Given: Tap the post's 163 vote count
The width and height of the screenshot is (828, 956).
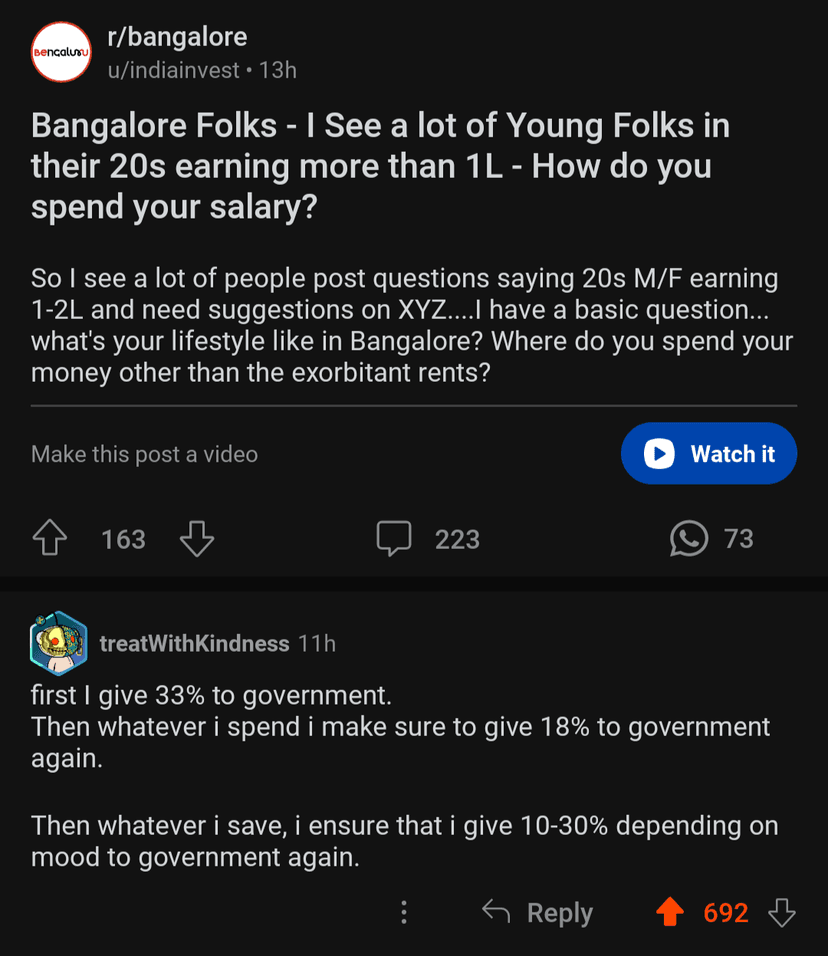Looking at the screenshot, I should [123, 540].
